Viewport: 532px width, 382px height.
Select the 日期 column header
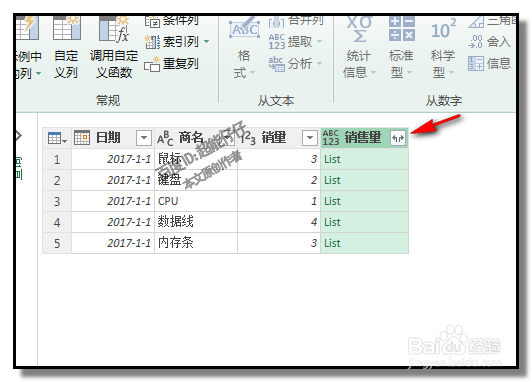click(113, 138)
